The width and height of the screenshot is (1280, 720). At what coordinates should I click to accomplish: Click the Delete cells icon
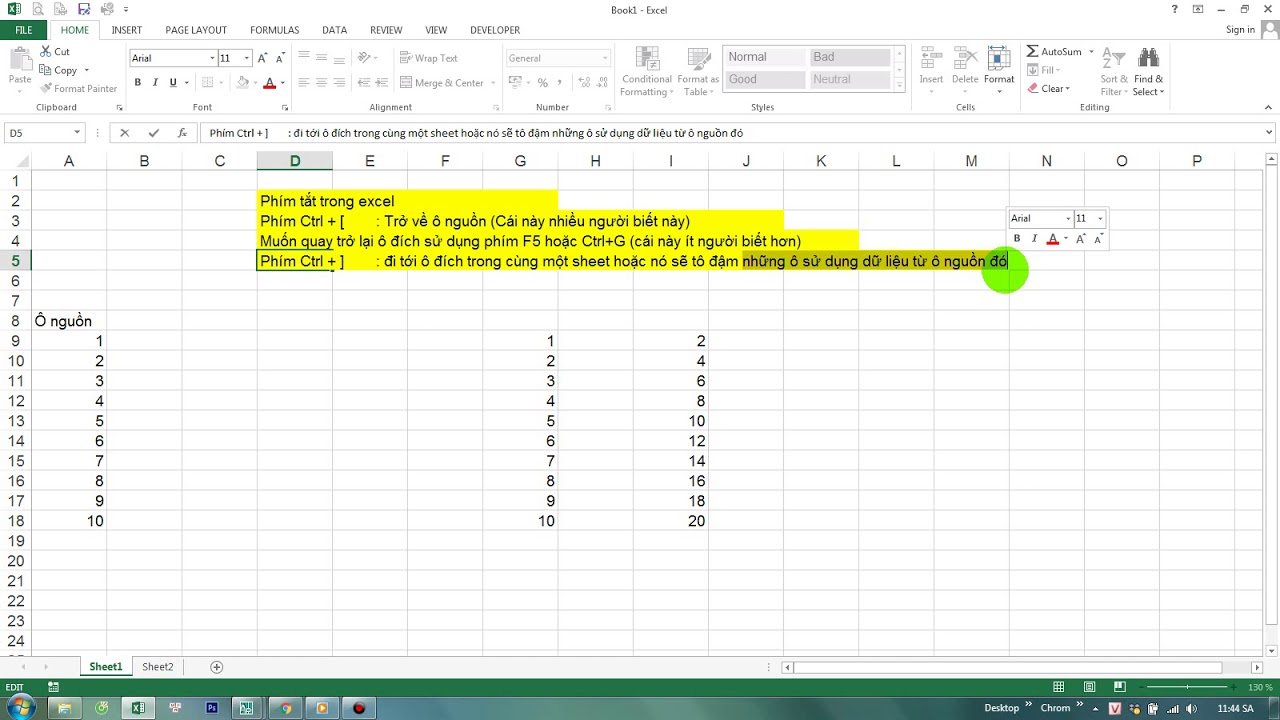point(965,58)
